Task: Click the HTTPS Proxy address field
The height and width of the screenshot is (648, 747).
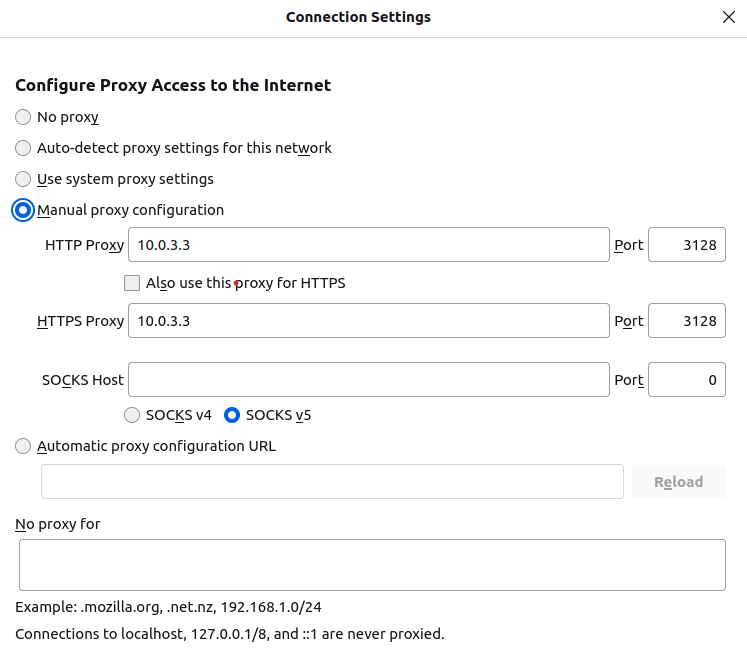Action: 368,321
